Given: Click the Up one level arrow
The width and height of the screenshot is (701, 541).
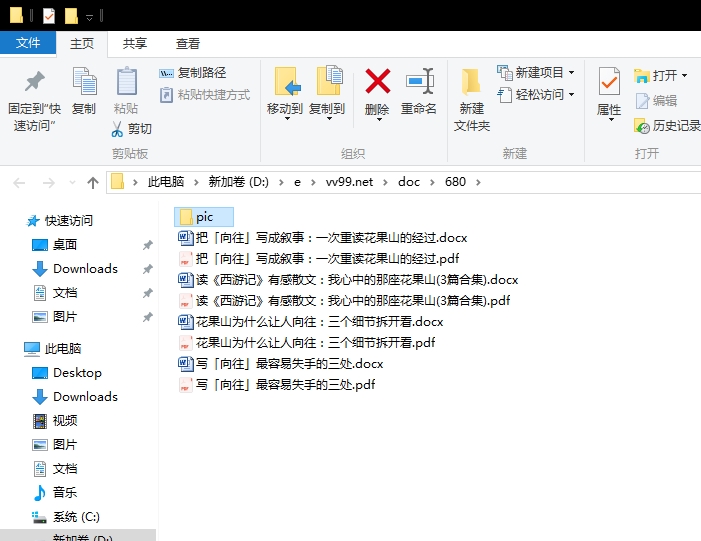Looking at the screenshot, I should (x=93, y=182).
